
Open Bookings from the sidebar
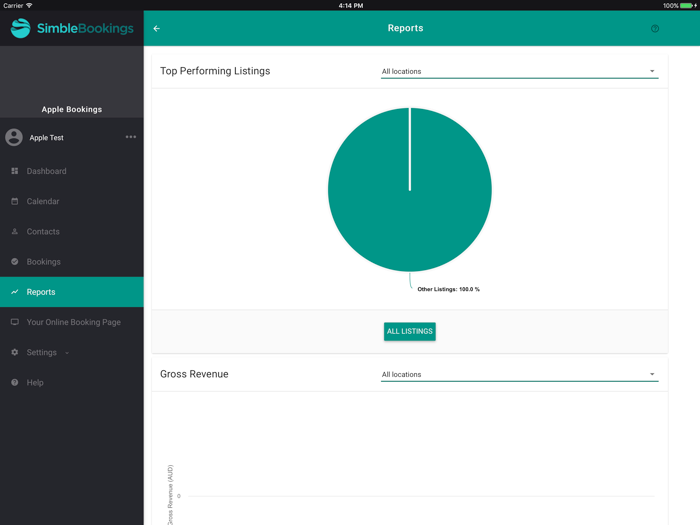[71, 262]
